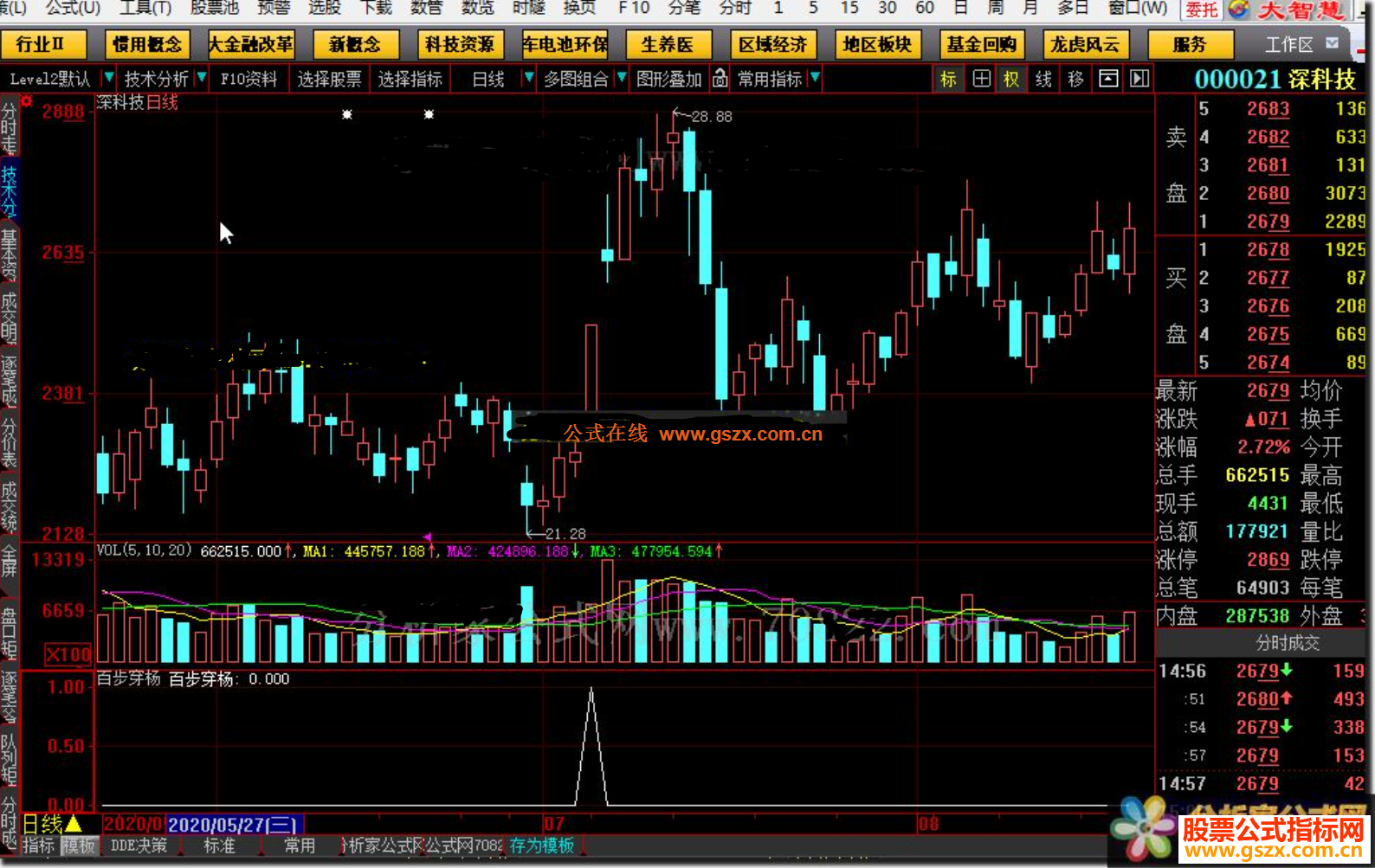Select the 标准 template tab

pyautogui.click(x=219, y=845)
